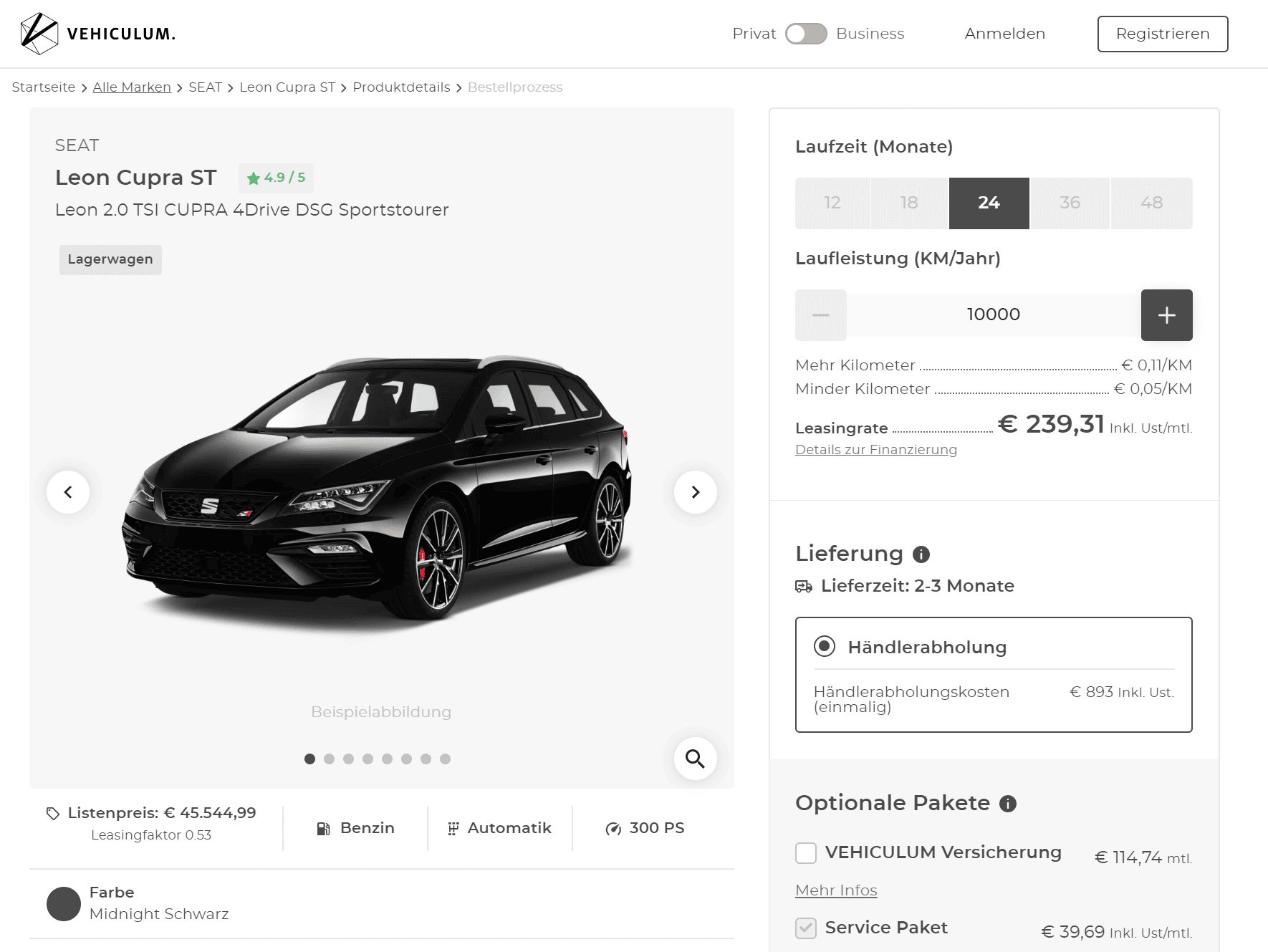Increase yearly mileage with plus button
The width and height of the screenshot is (1268, 952).
tap(1166, 315)
